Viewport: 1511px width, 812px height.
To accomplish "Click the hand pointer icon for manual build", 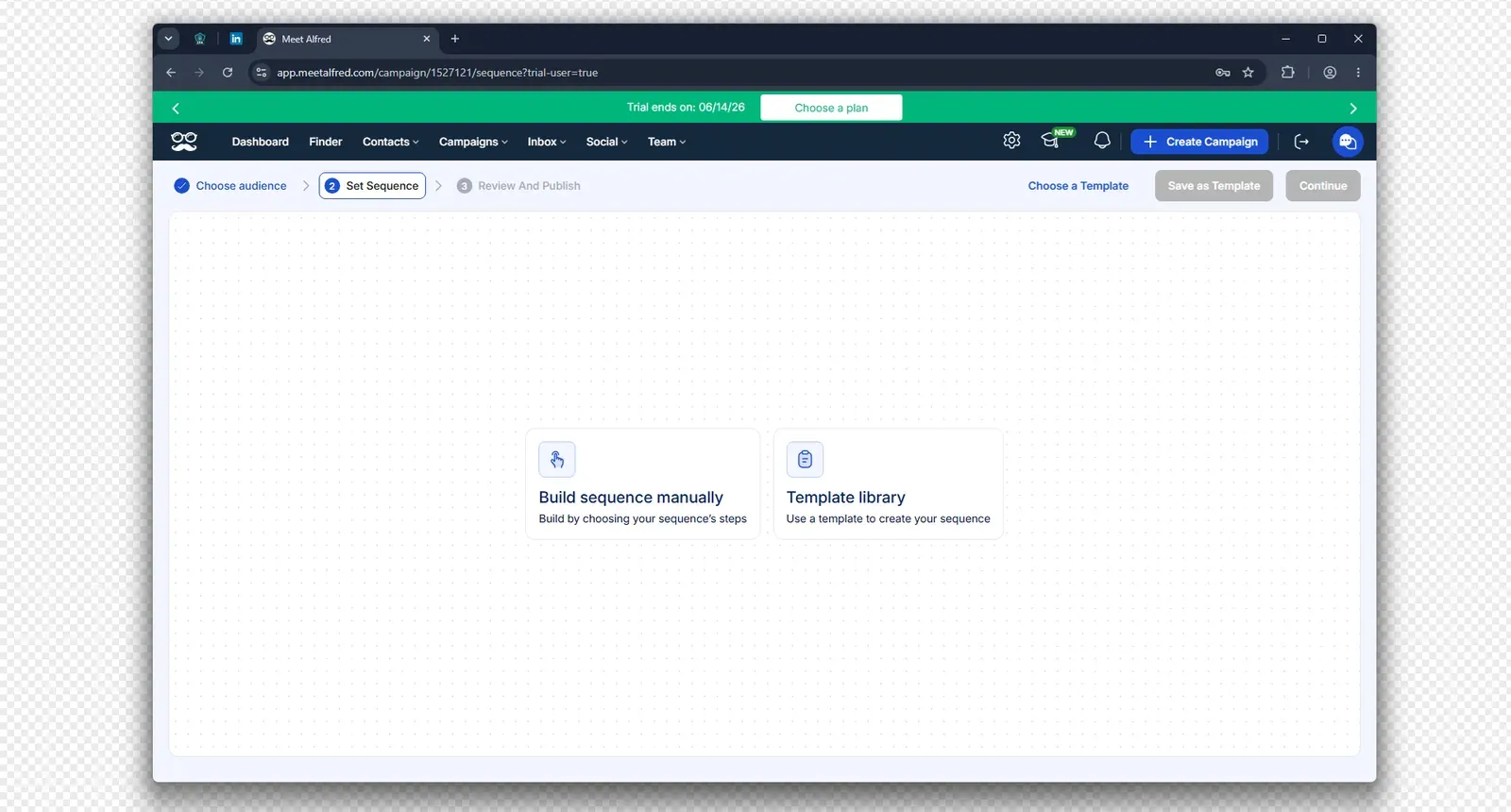I will pyautogui.click(x=557, y=460).
